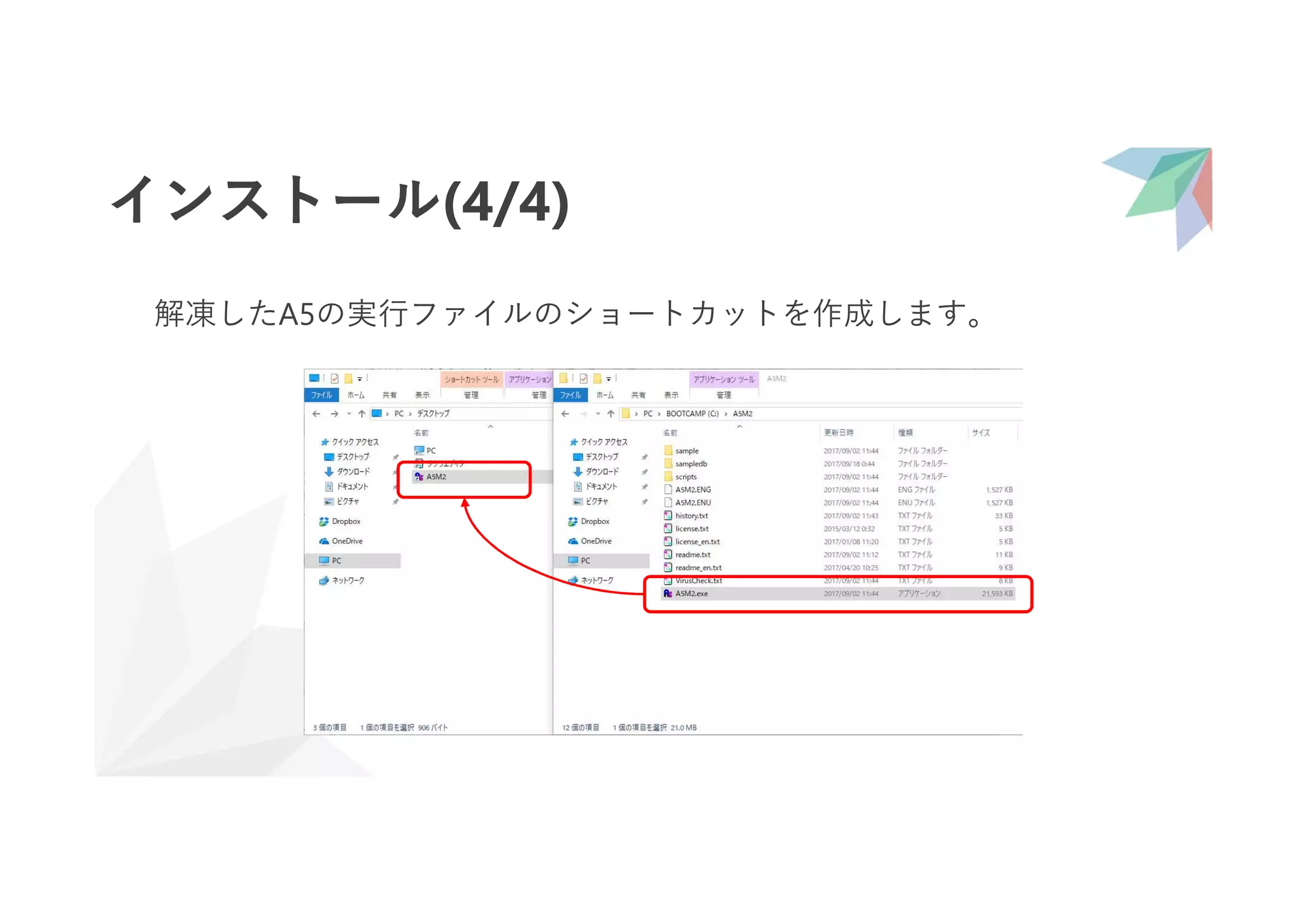Open Dropbox in A5M2 window sidebar
Viewport: 1307px width, 924px height.
[x=588, y=521]
